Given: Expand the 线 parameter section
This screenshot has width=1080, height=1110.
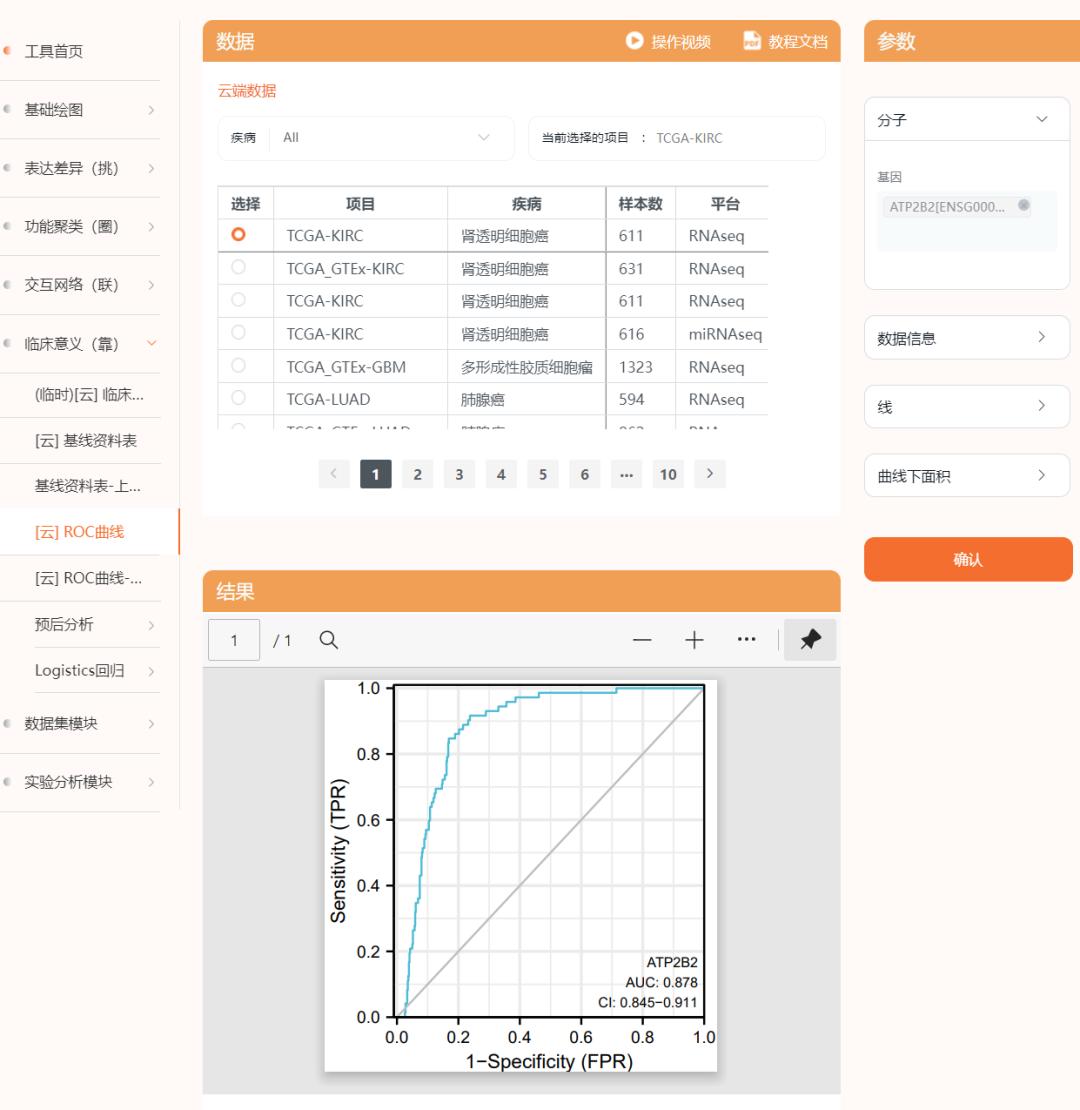Looking at the screenshot, I should [x=967, y=406].
